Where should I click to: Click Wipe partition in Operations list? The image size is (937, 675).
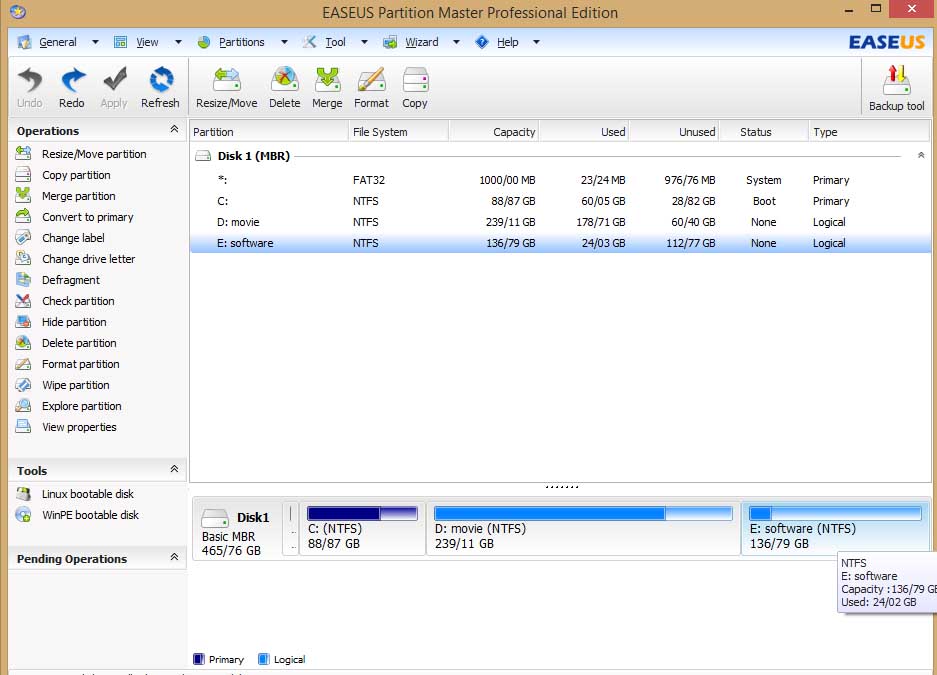coord(76,385)
